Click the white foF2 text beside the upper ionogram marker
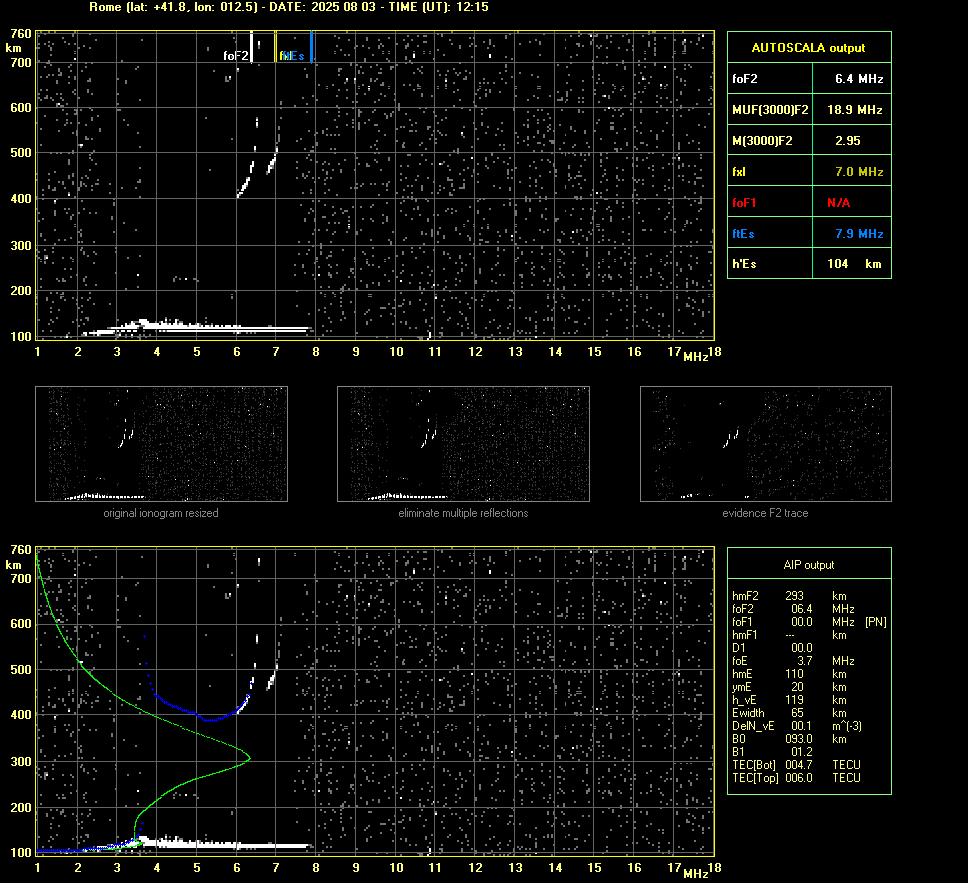The height and width of the screenshot is (883, 968). click(236, 56)
